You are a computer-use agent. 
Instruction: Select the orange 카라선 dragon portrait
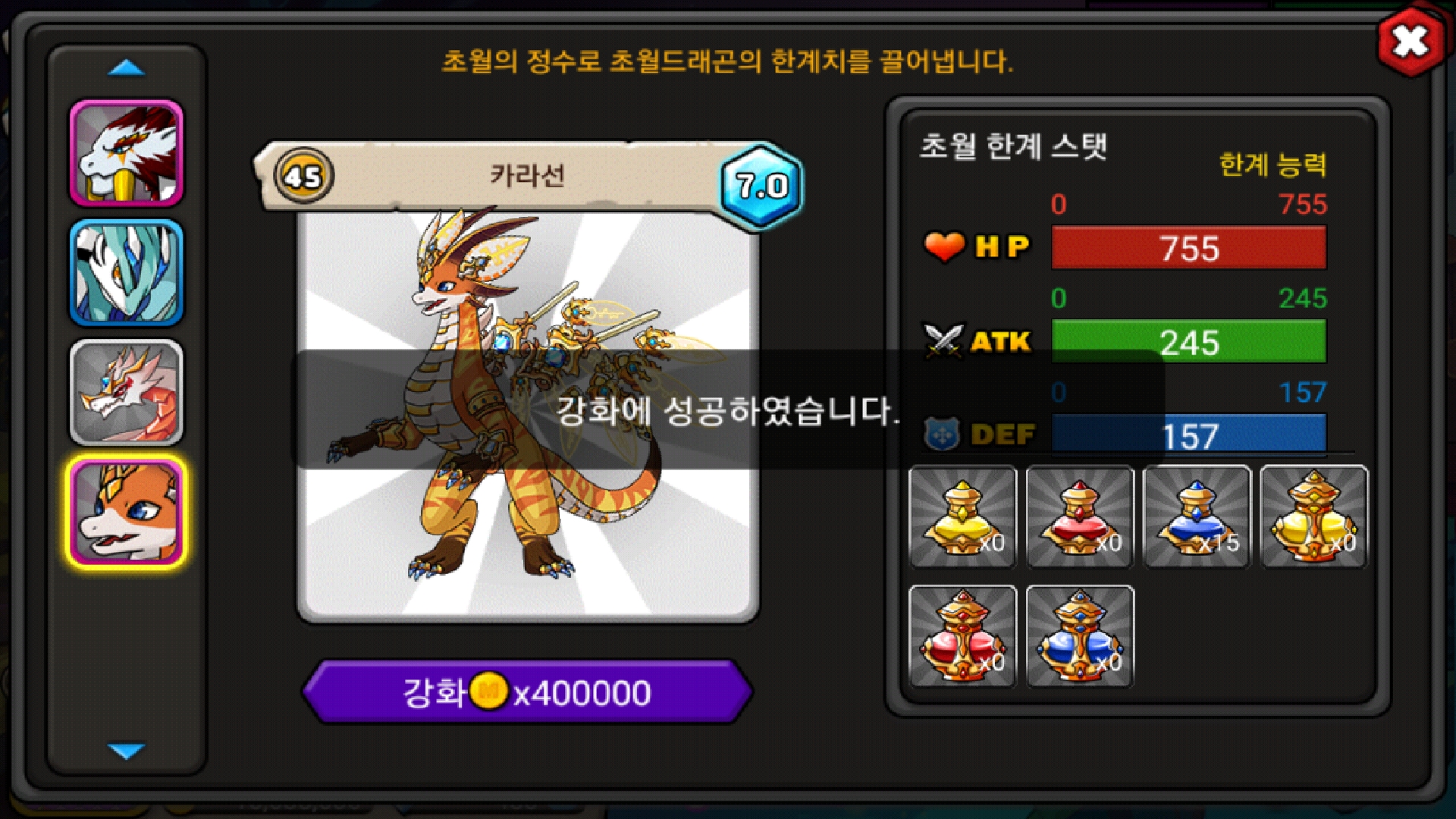(127, 513)
